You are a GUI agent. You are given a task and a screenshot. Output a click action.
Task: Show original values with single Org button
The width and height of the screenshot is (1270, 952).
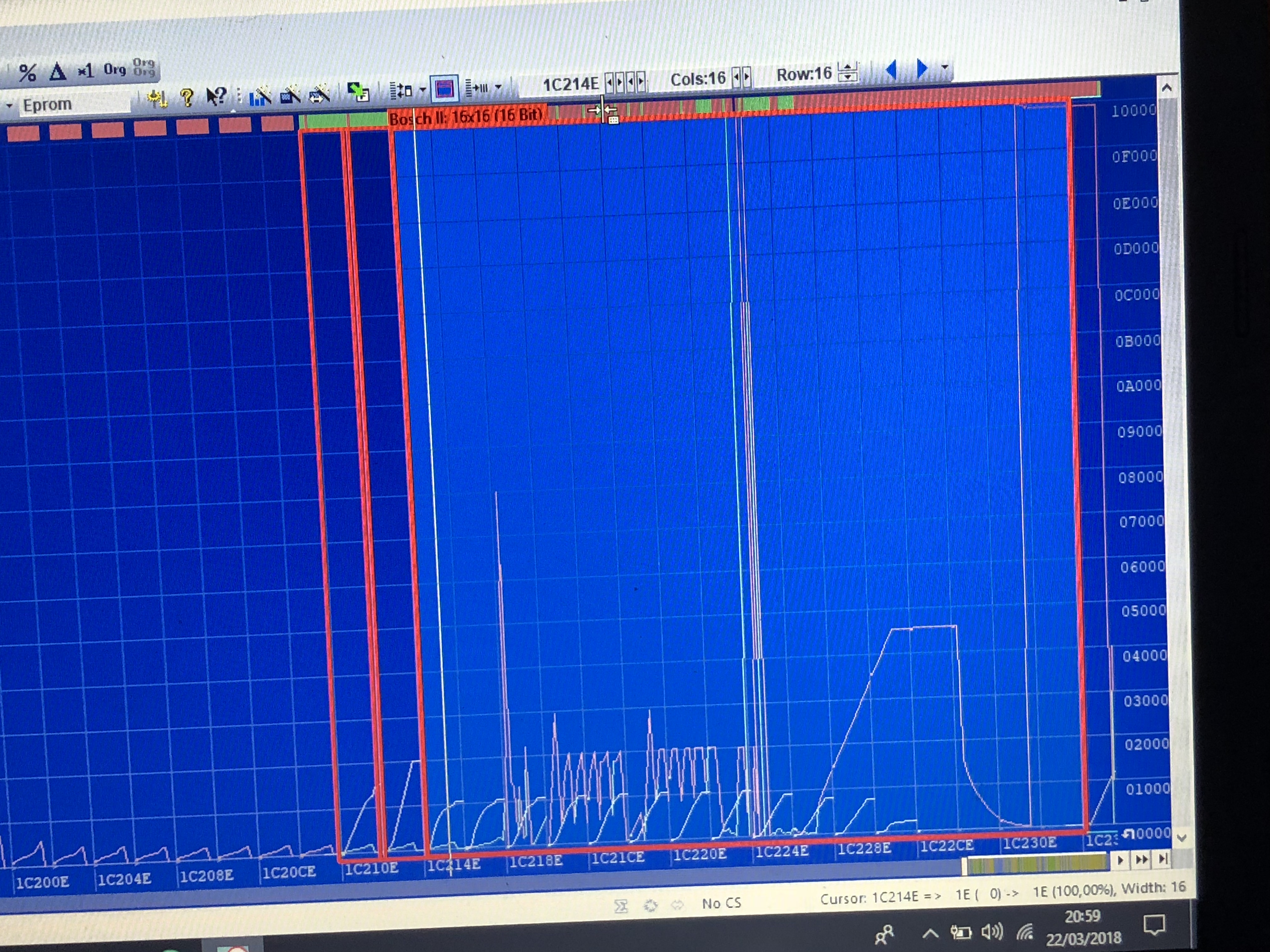[x=114, y=70]
